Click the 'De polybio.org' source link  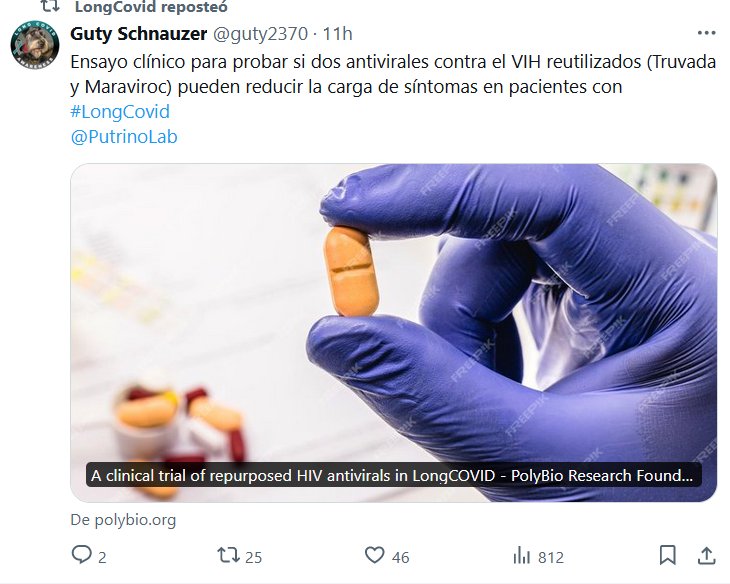pos(123,520)
